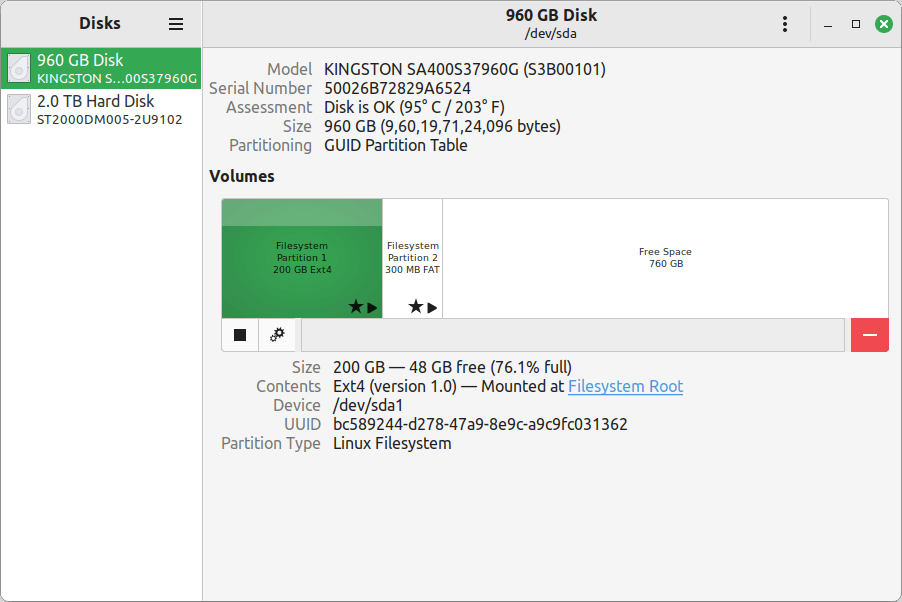Unmount the partition with the stop button
Screen dimensions: 902x602
[x=240, y=335]
